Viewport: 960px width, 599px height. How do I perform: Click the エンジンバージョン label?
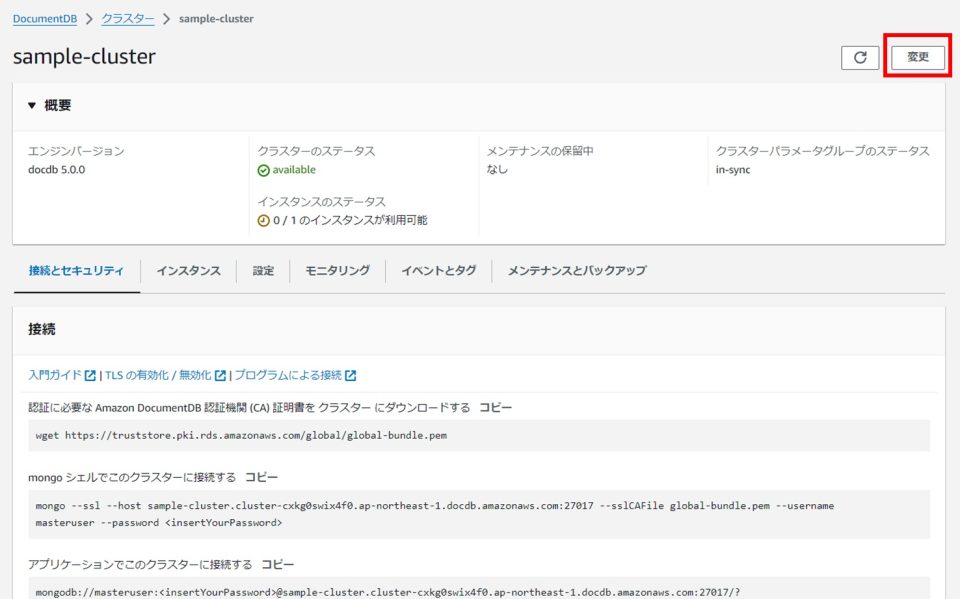[x=76, y=151]
